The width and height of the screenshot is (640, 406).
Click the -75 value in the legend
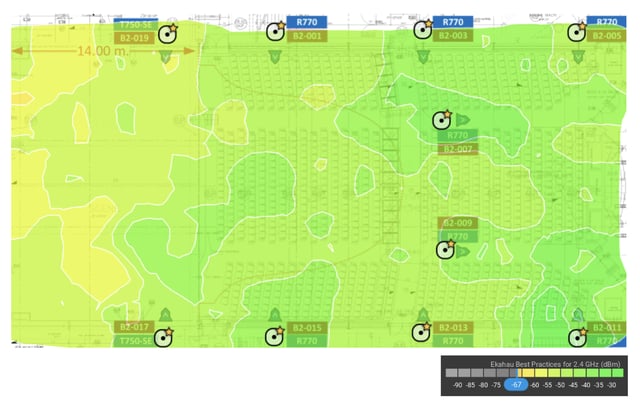tap(496, 385)
